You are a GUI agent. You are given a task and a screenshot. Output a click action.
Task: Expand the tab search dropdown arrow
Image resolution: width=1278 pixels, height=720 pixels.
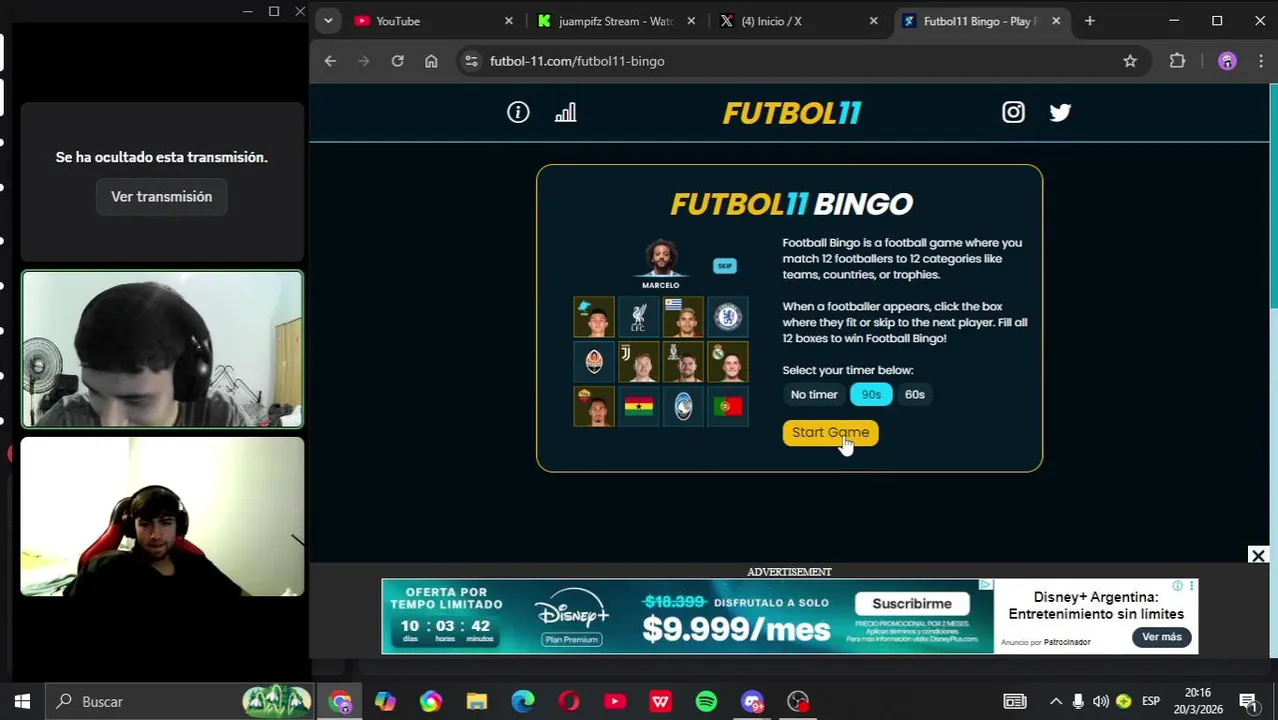(x=328, y=21)
